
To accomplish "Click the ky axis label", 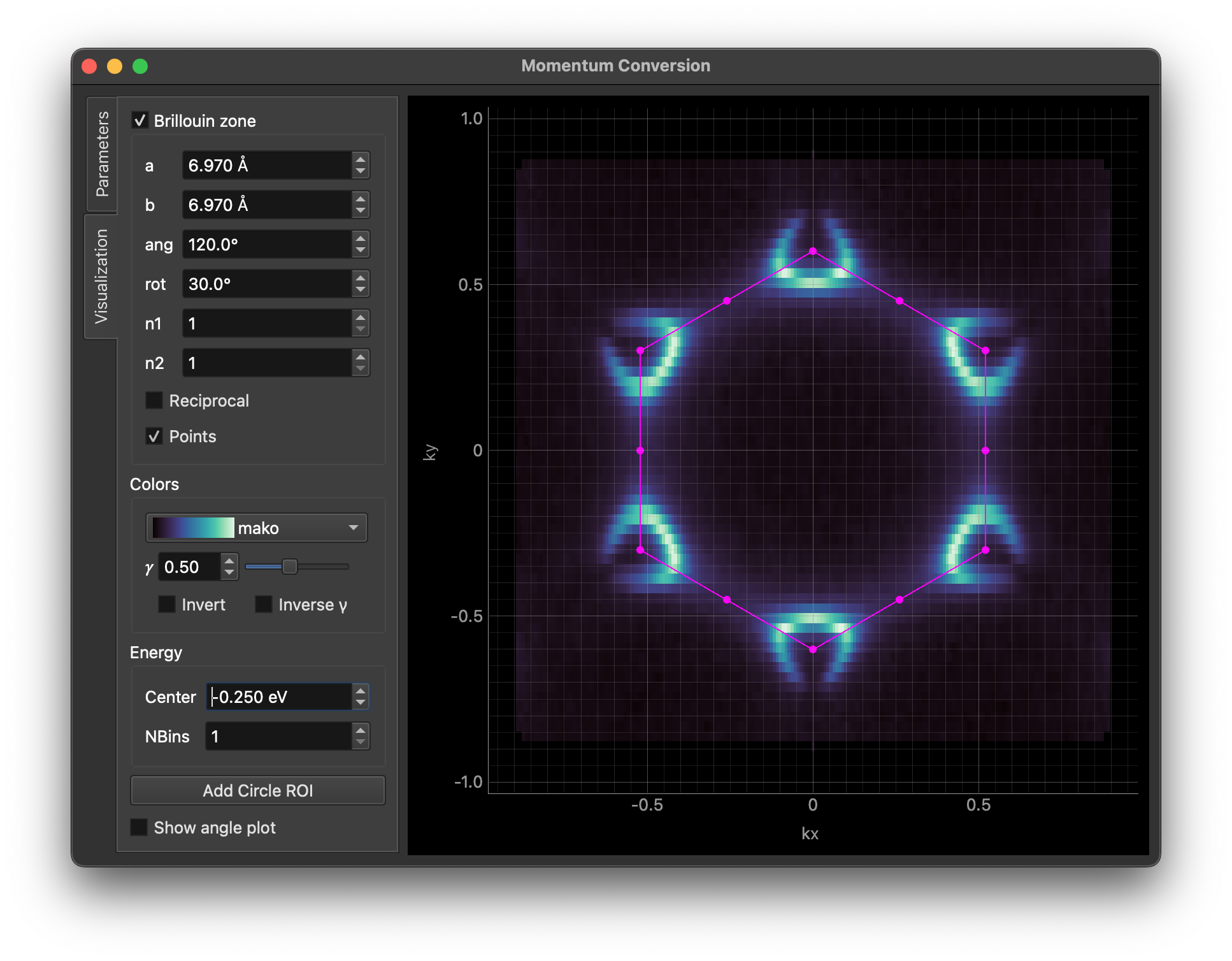I will pyautogui.click(x=431, y=452).
